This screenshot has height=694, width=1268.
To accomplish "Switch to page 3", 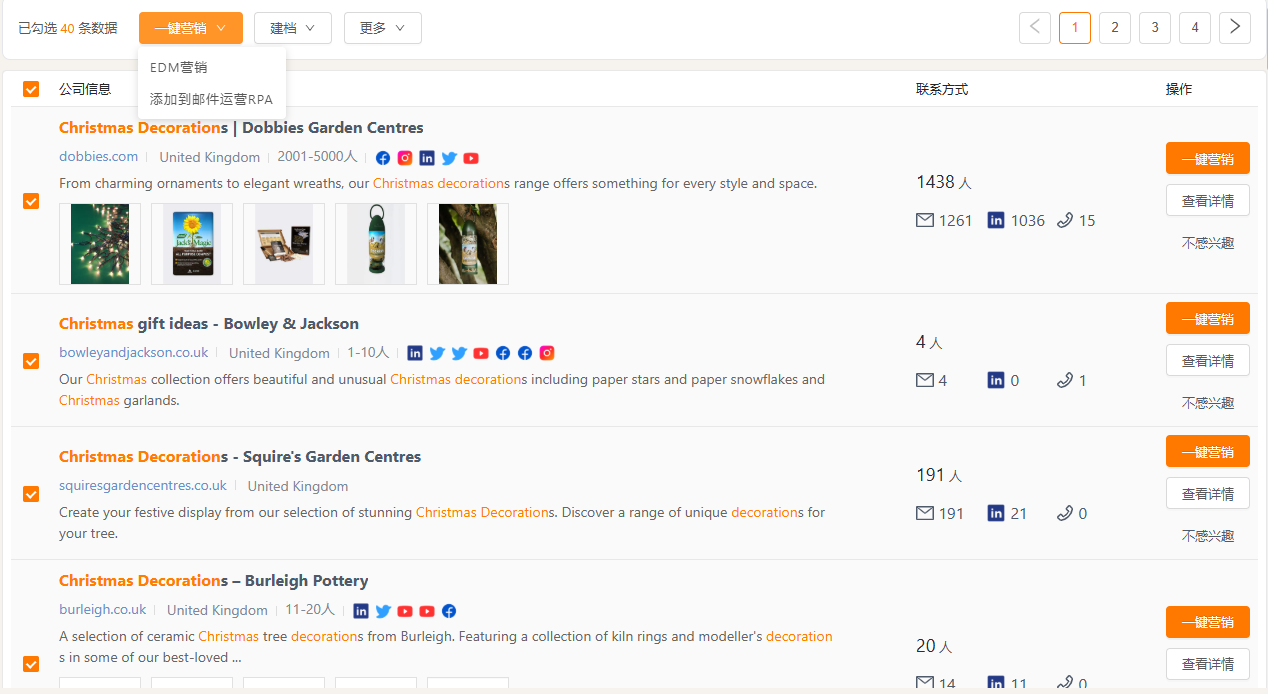I will tap(1155, 27).
